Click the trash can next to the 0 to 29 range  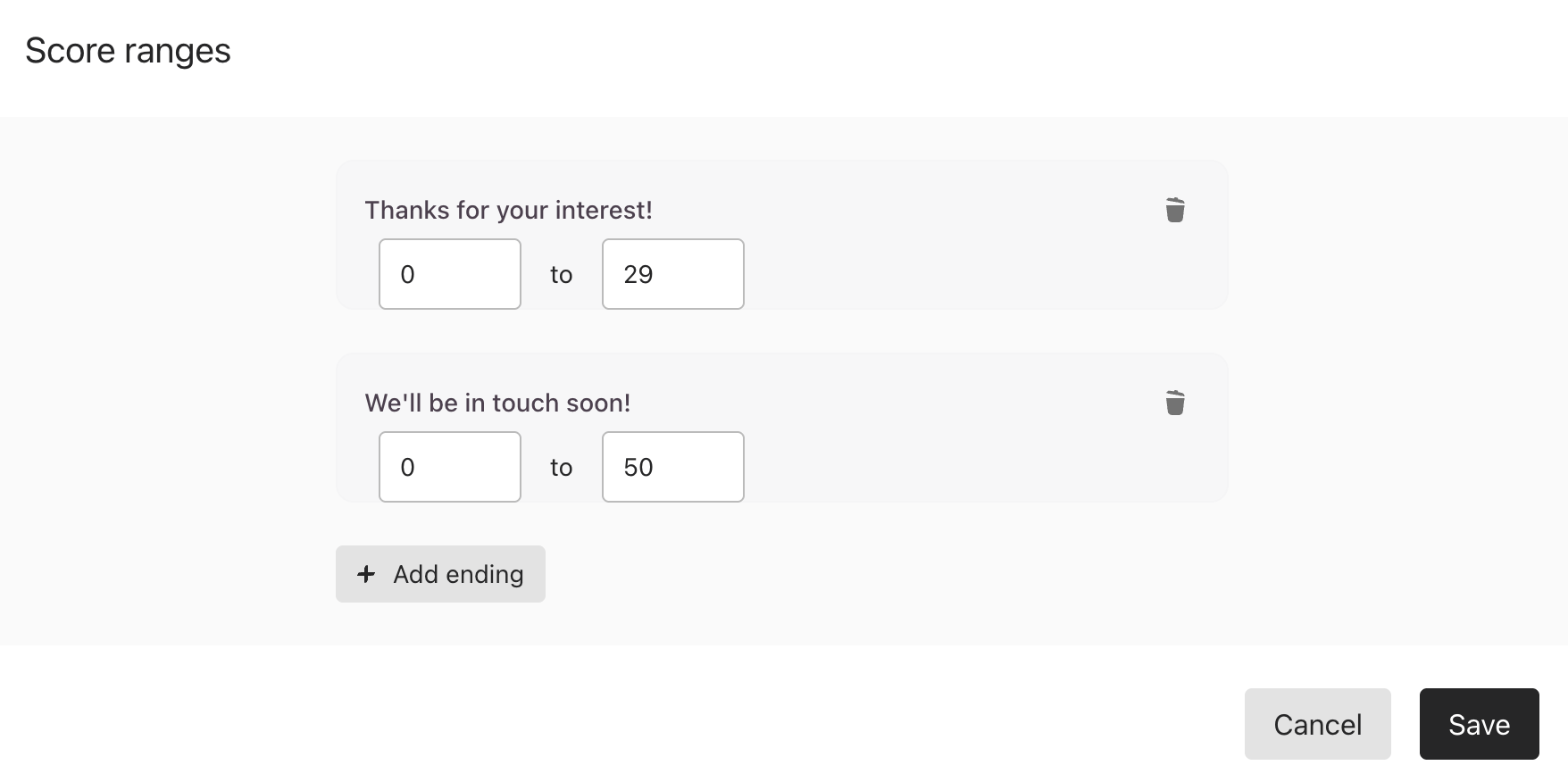click(1175, 210)
